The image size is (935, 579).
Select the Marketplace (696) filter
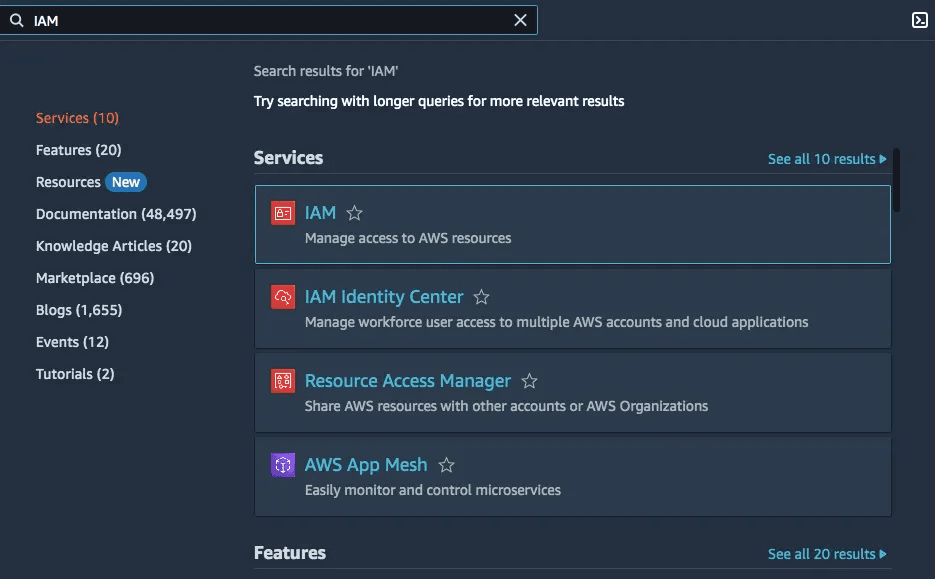pos(95,278)
